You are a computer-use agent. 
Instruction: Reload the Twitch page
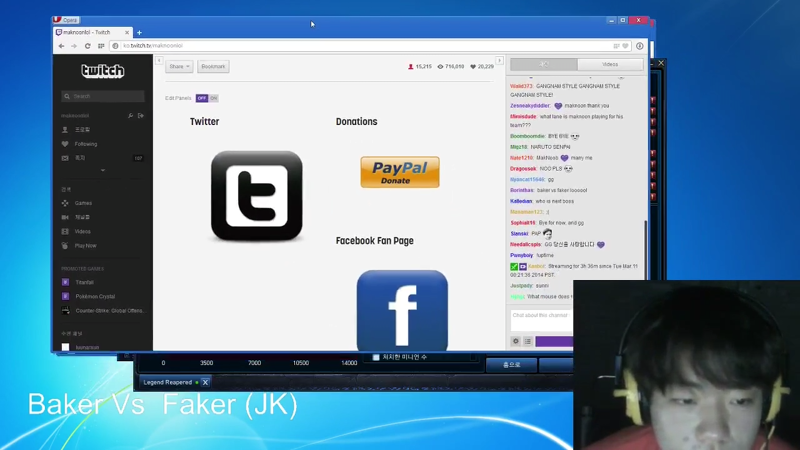[87, 46]
